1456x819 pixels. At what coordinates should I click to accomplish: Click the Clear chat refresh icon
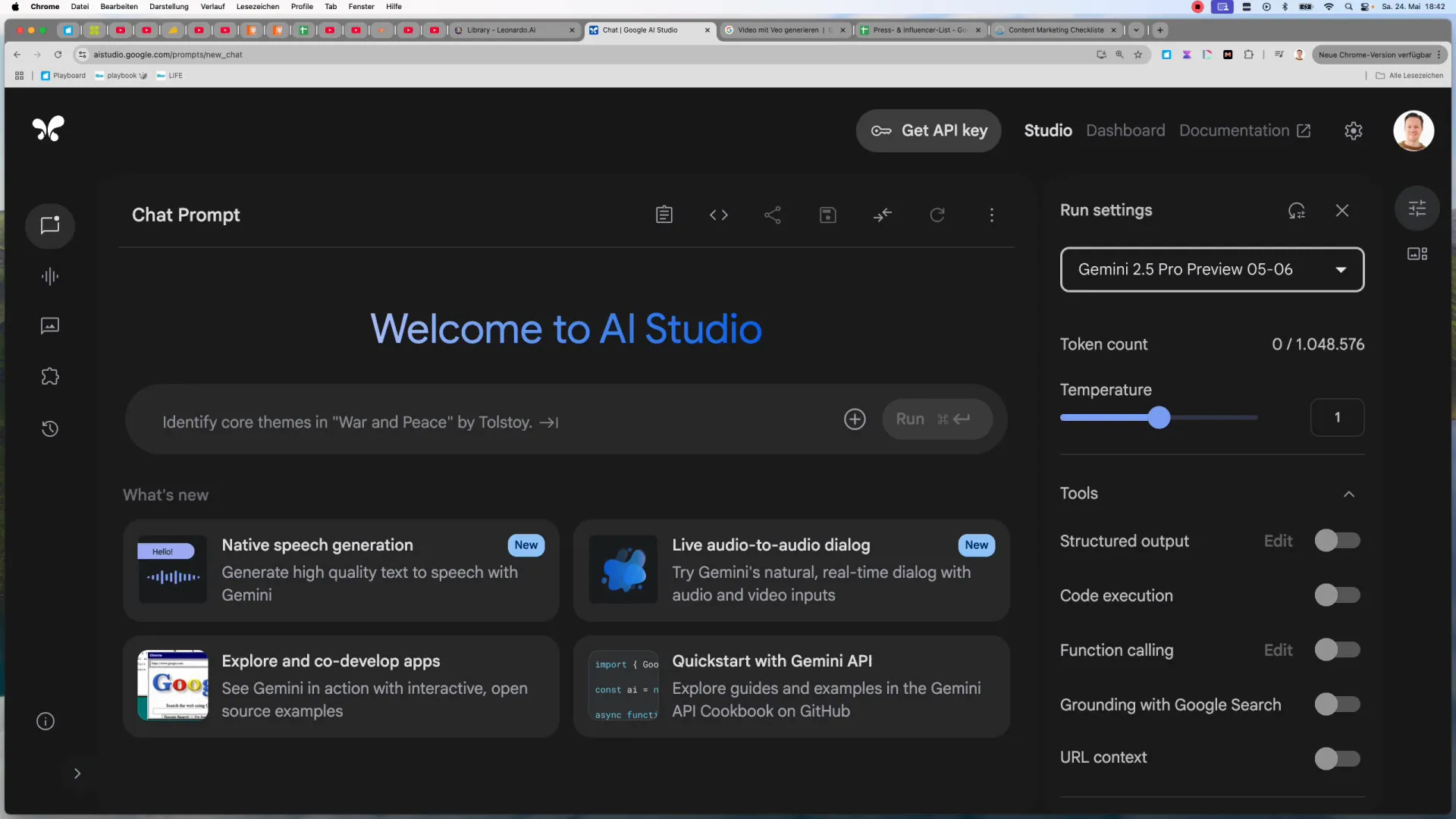[937, 215]
